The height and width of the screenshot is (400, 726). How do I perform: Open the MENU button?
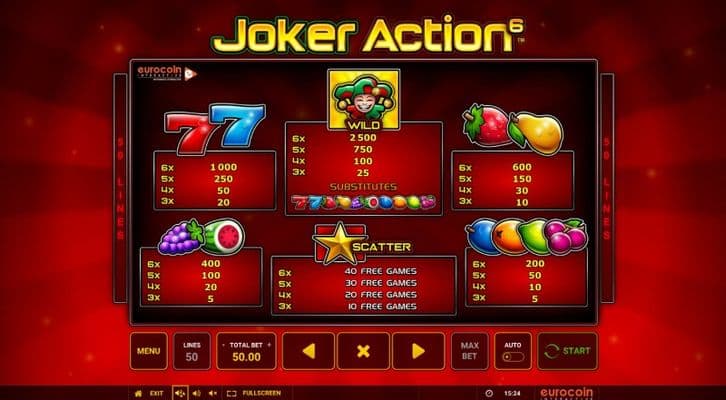(149, 351)
